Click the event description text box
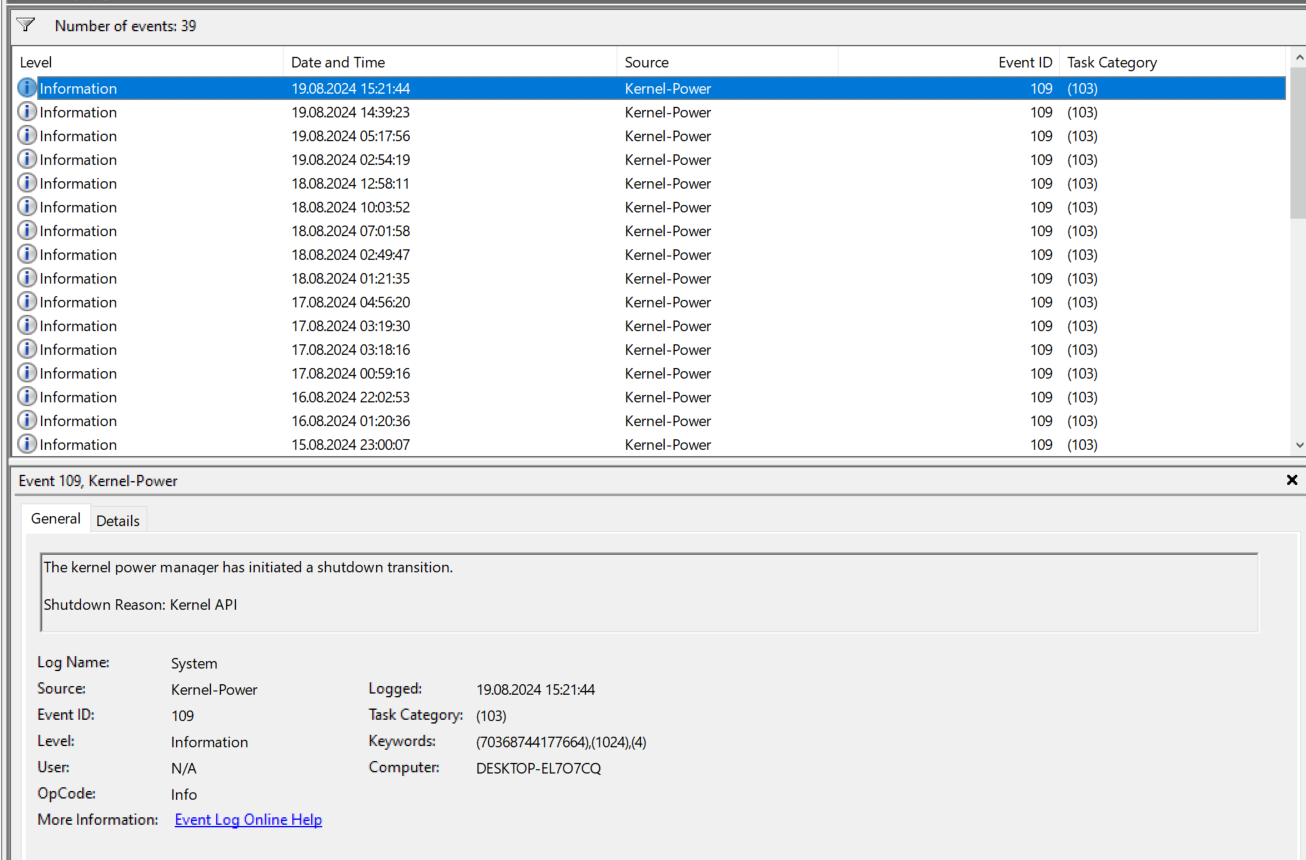The height and width of the screenshot is (860, 1306). point(649,592)
